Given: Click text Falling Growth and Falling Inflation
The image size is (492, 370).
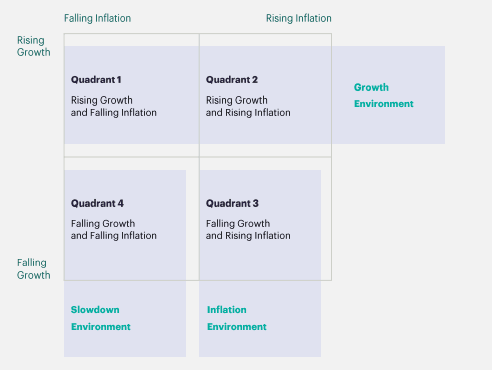Looking at the screenshot, I should 114,229.
